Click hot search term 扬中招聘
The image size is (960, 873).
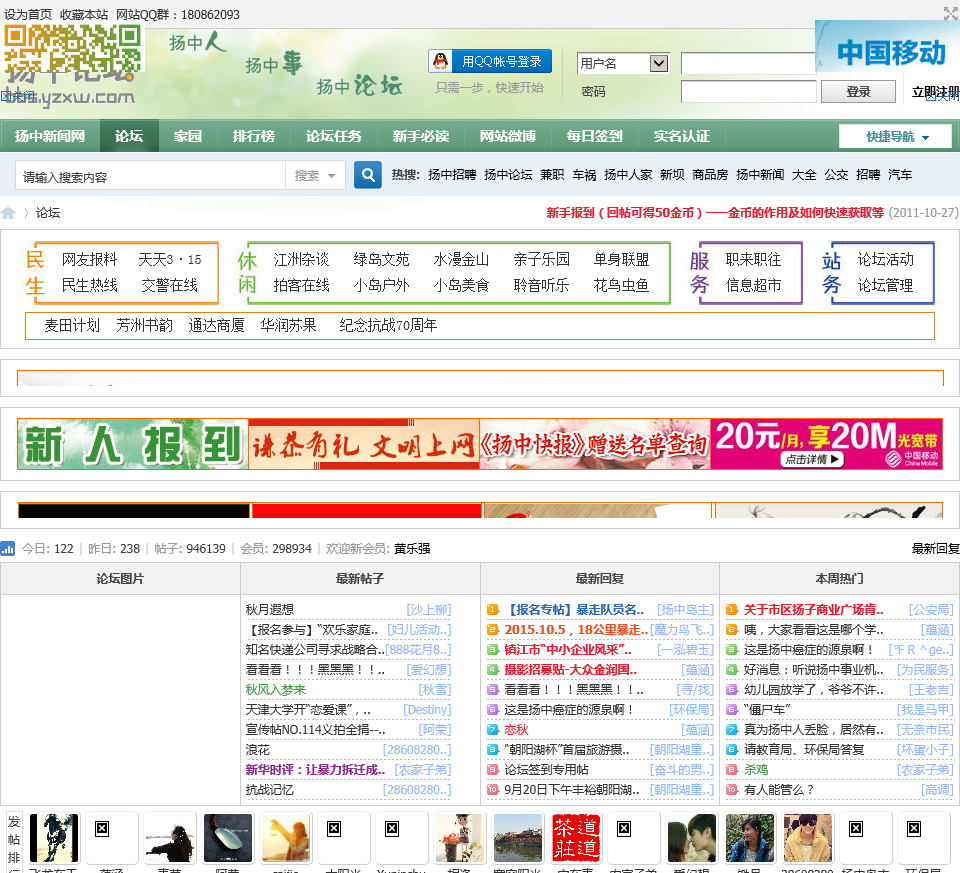point(452,175)
